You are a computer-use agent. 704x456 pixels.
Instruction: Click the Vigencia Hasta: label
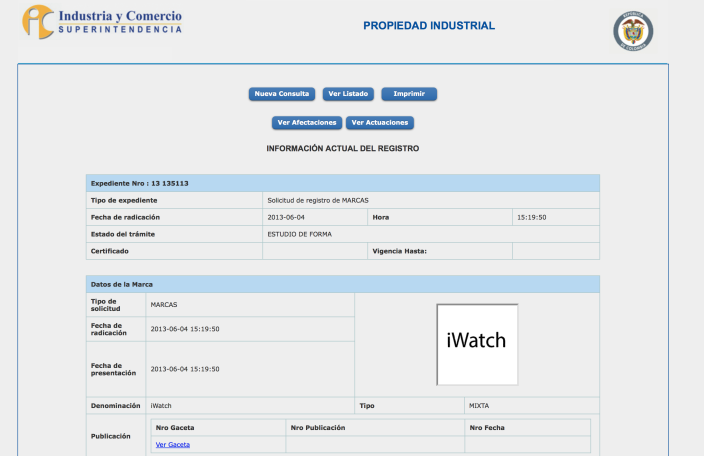400,251
